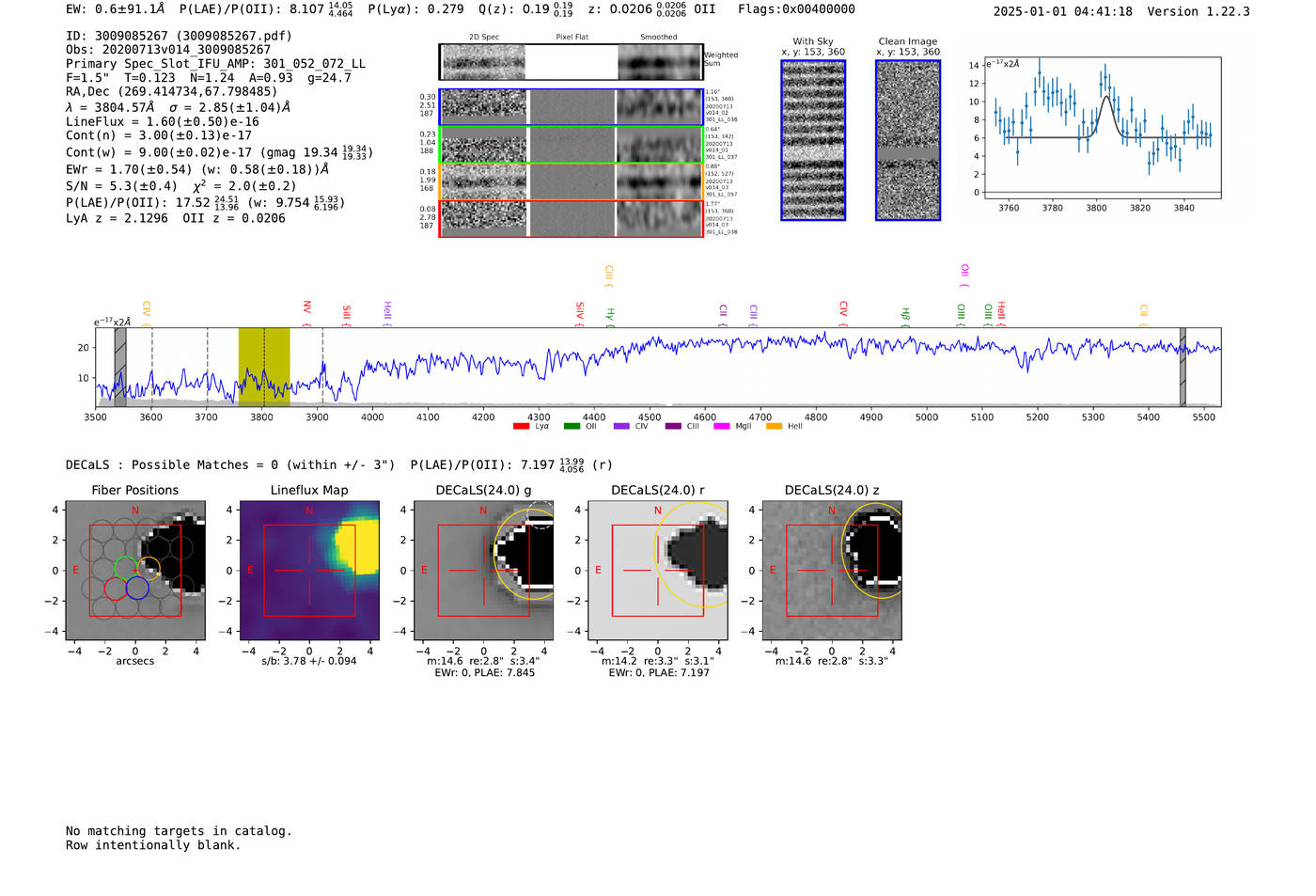Click the 'P(Lyα): 0.279' header value
Screen dimensions: 1316x896
tap(415, 9)
